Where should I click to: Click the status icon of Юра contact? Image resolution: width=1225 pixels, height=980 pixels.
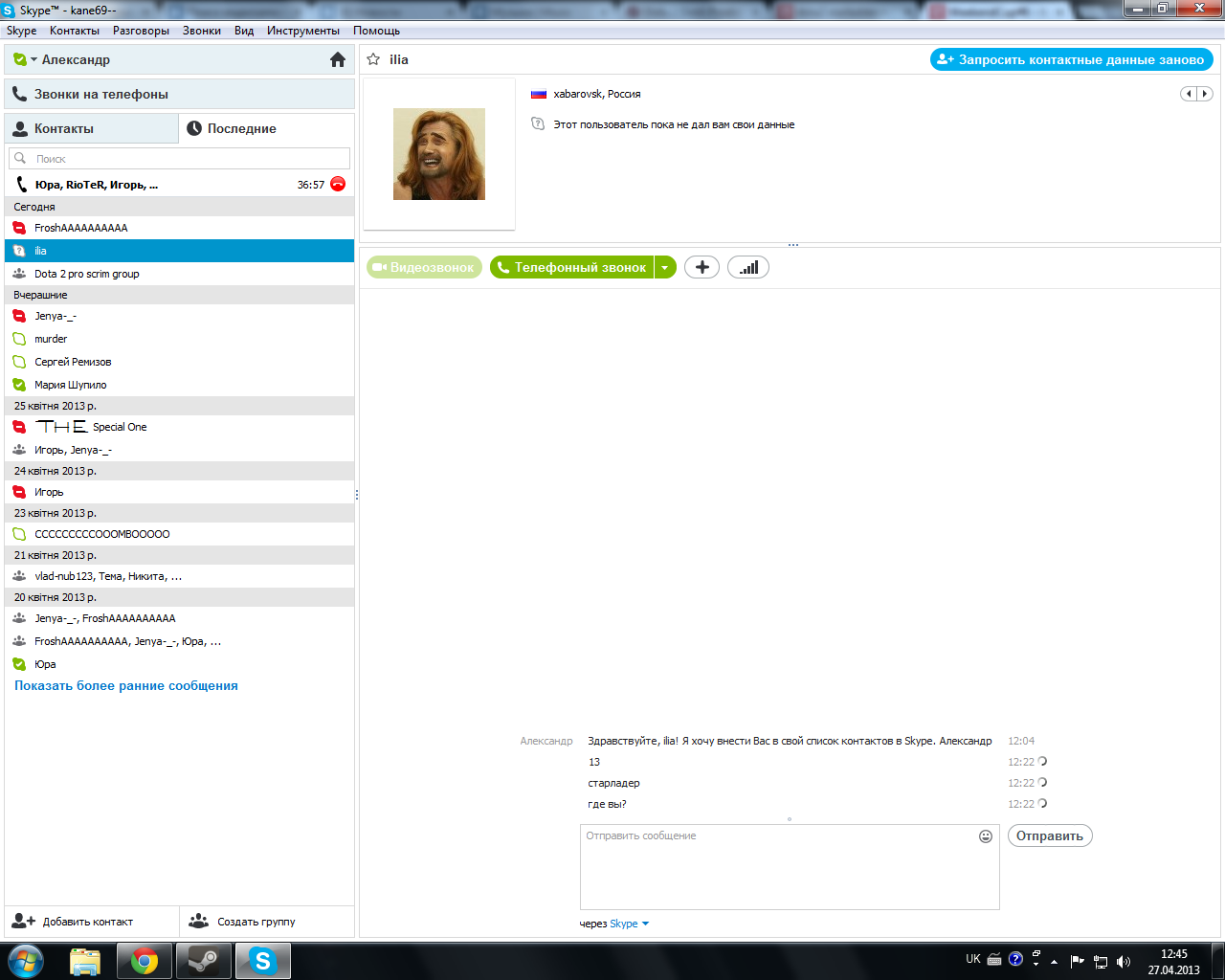pyautogui.click(x=19, y=664)
